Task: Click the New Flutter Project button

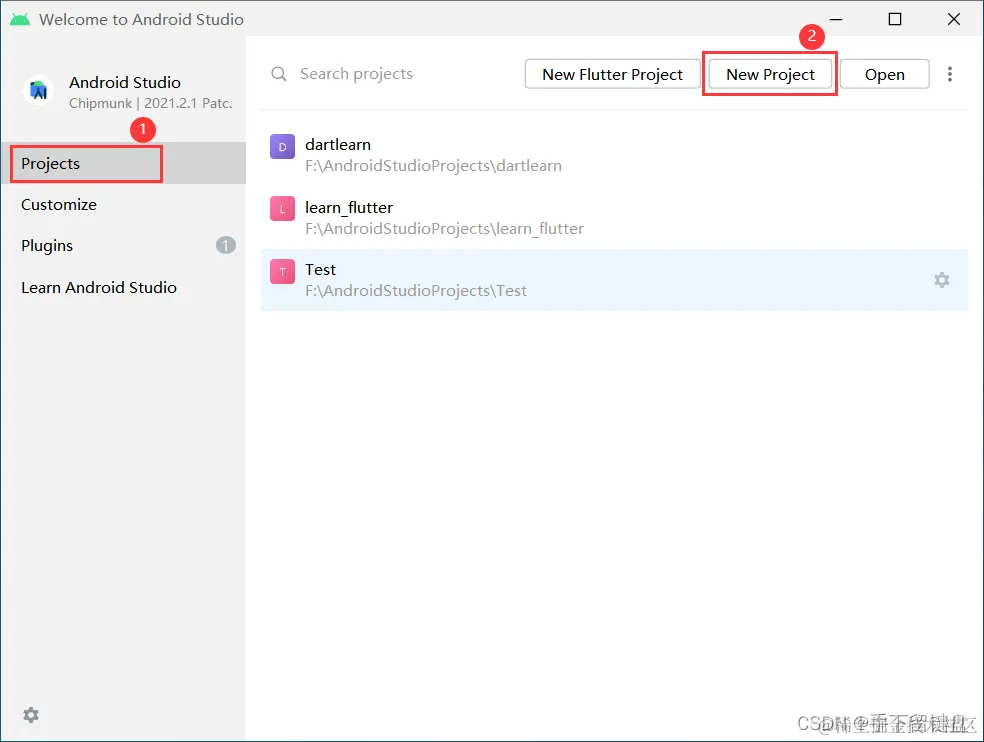Action: 612,74
